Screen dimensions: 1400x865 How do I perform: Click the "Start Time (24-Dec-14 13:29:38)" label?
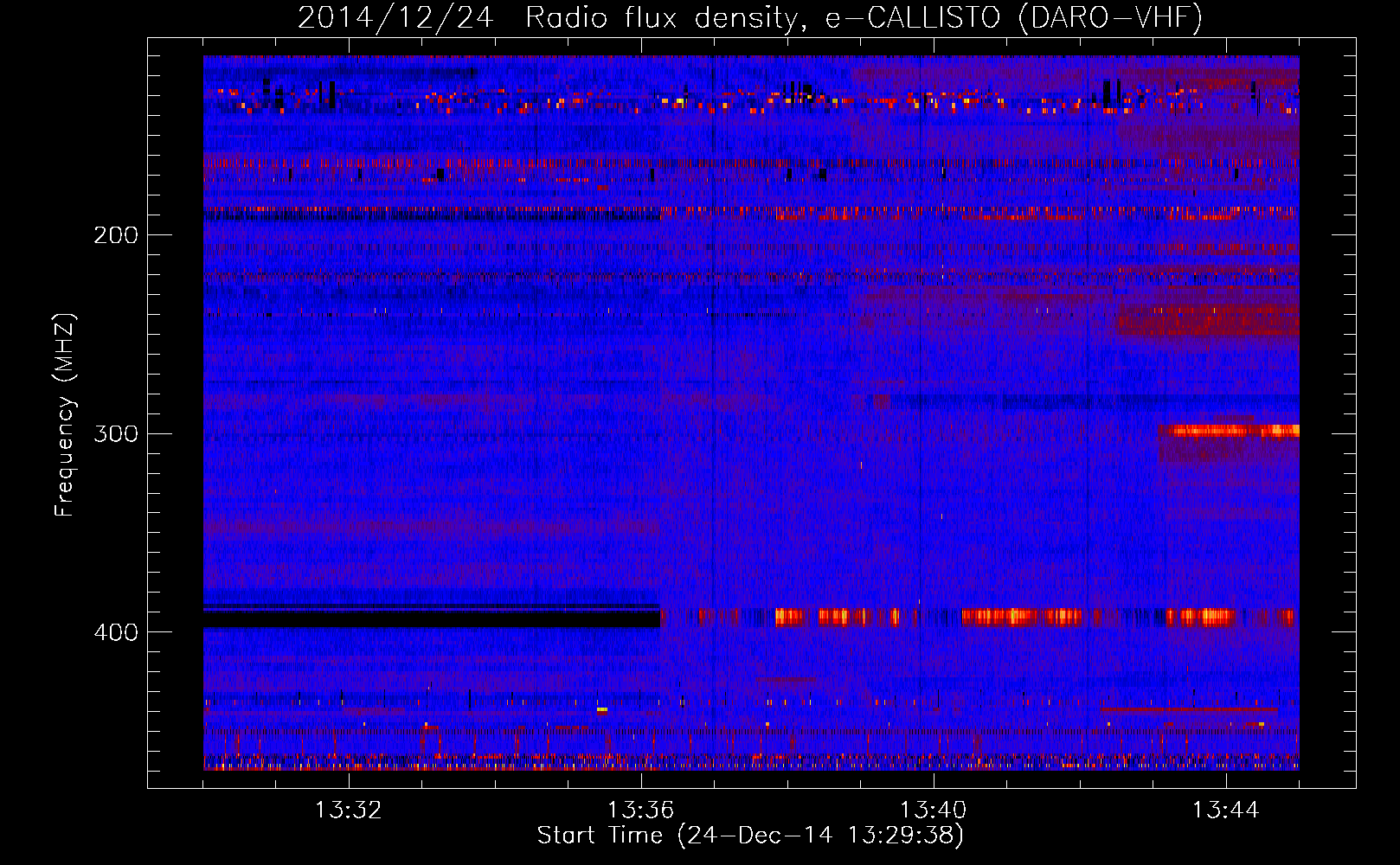coord(750,836)
